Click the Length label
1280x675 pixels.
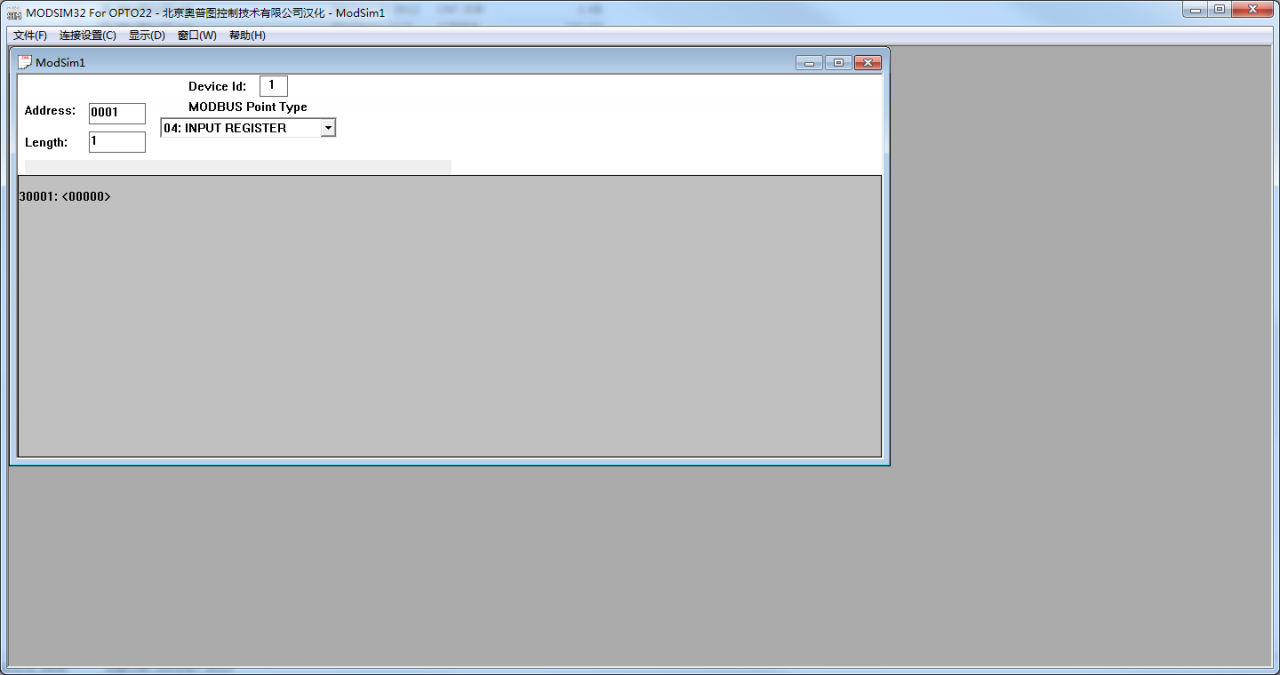pos(46,143)
